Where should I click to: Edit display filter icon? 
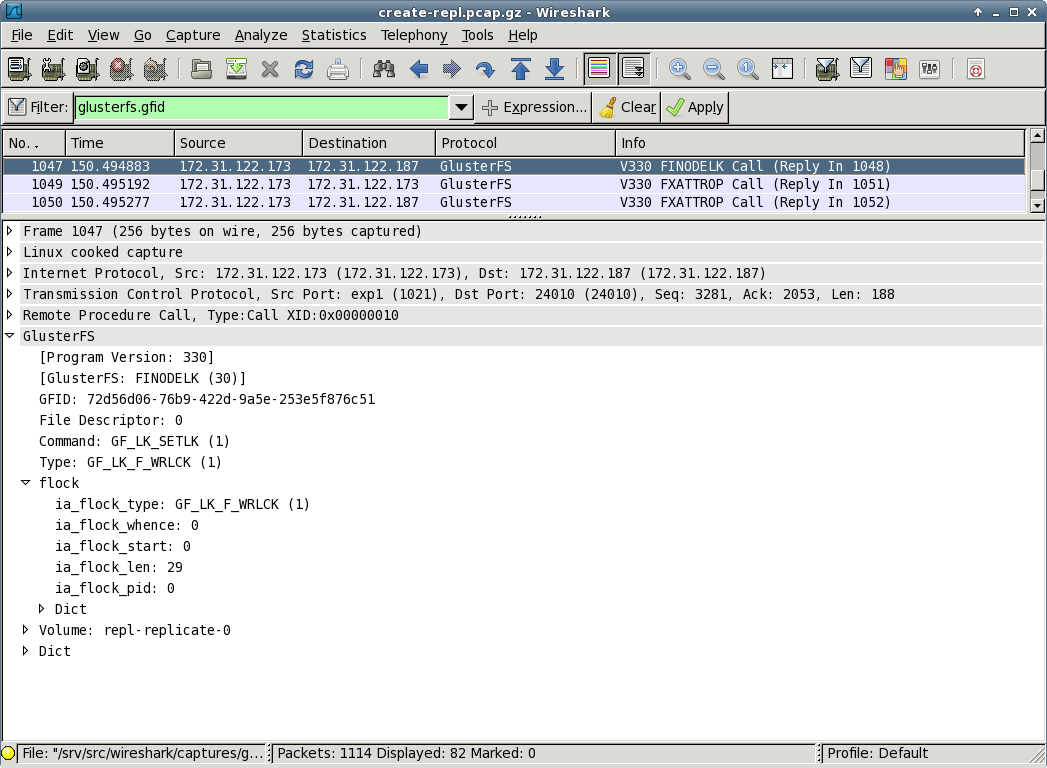pyautogui.click(x=861, y=69)
